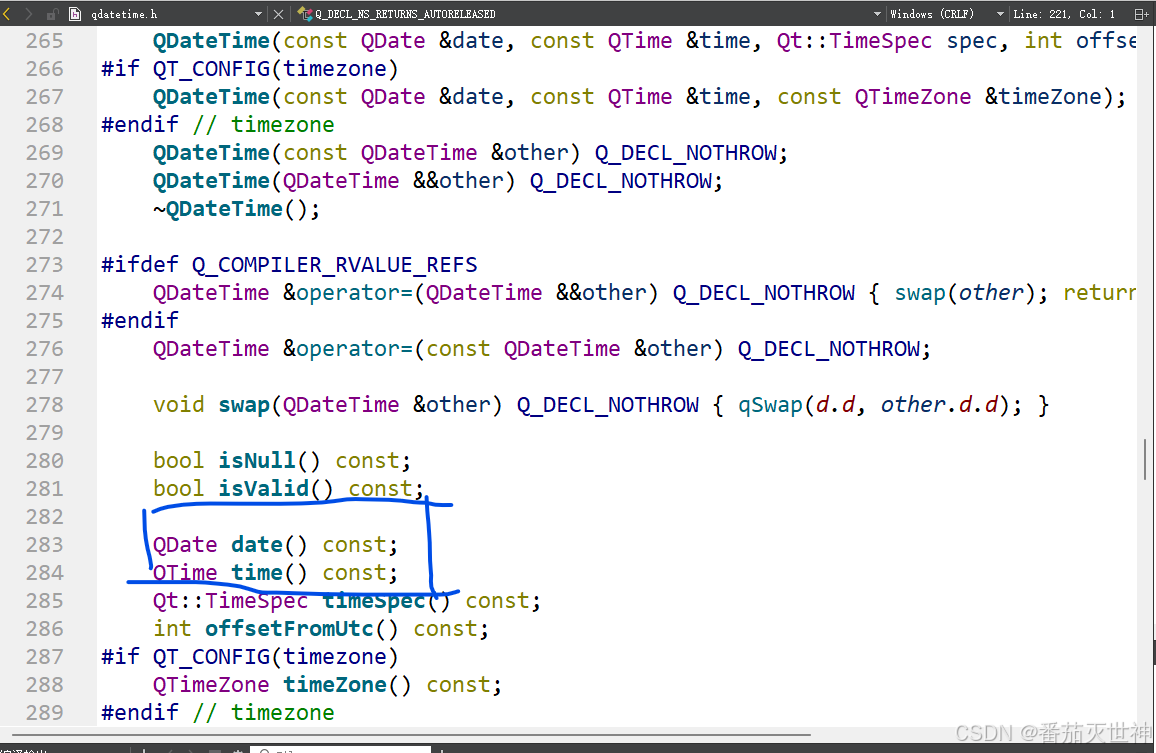Go forward with the right arrow
Viewport: 1156px width, 753px height.
[29, 13]
